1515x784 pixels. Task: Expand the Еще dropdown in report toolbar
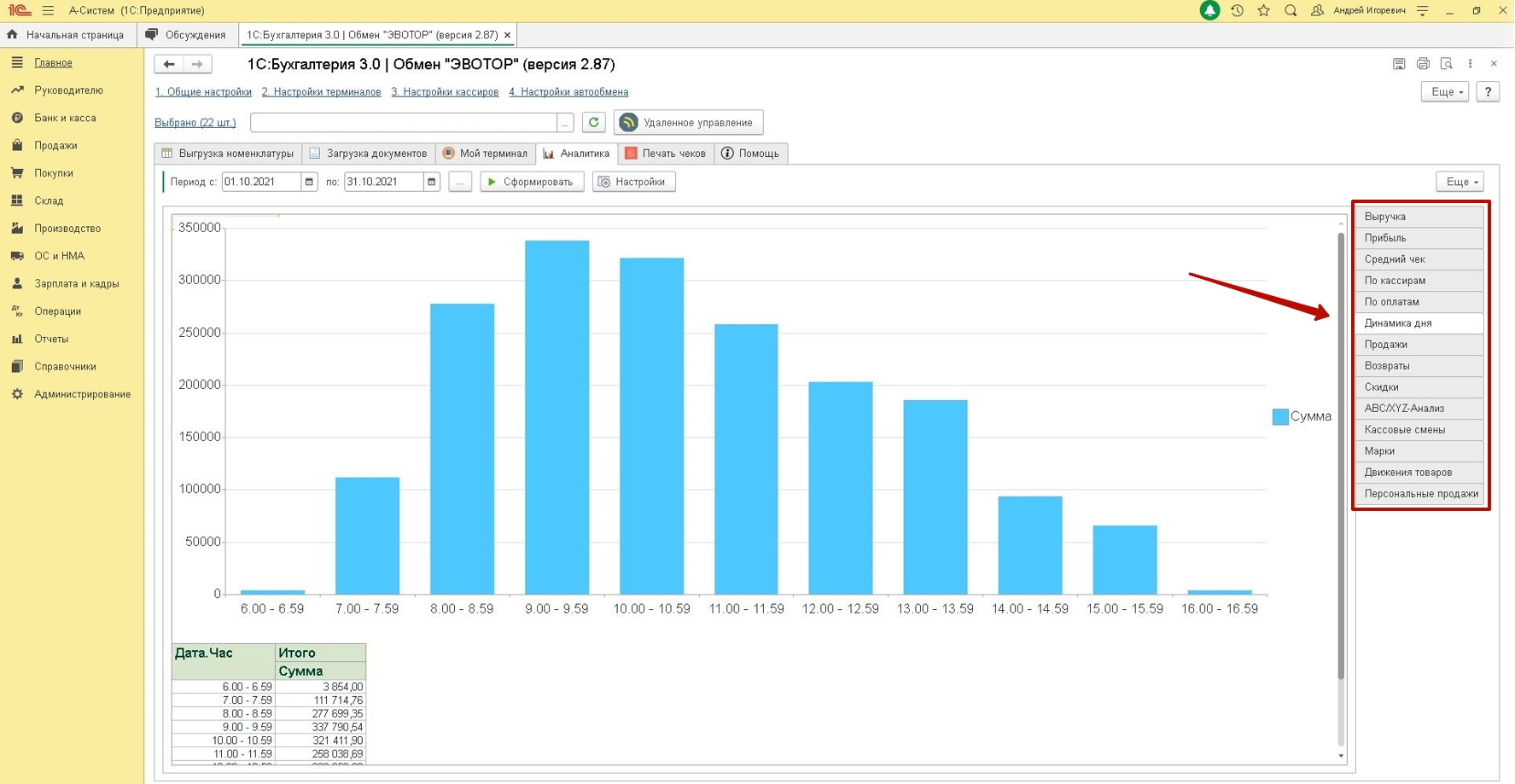[x=1460, y=182]
